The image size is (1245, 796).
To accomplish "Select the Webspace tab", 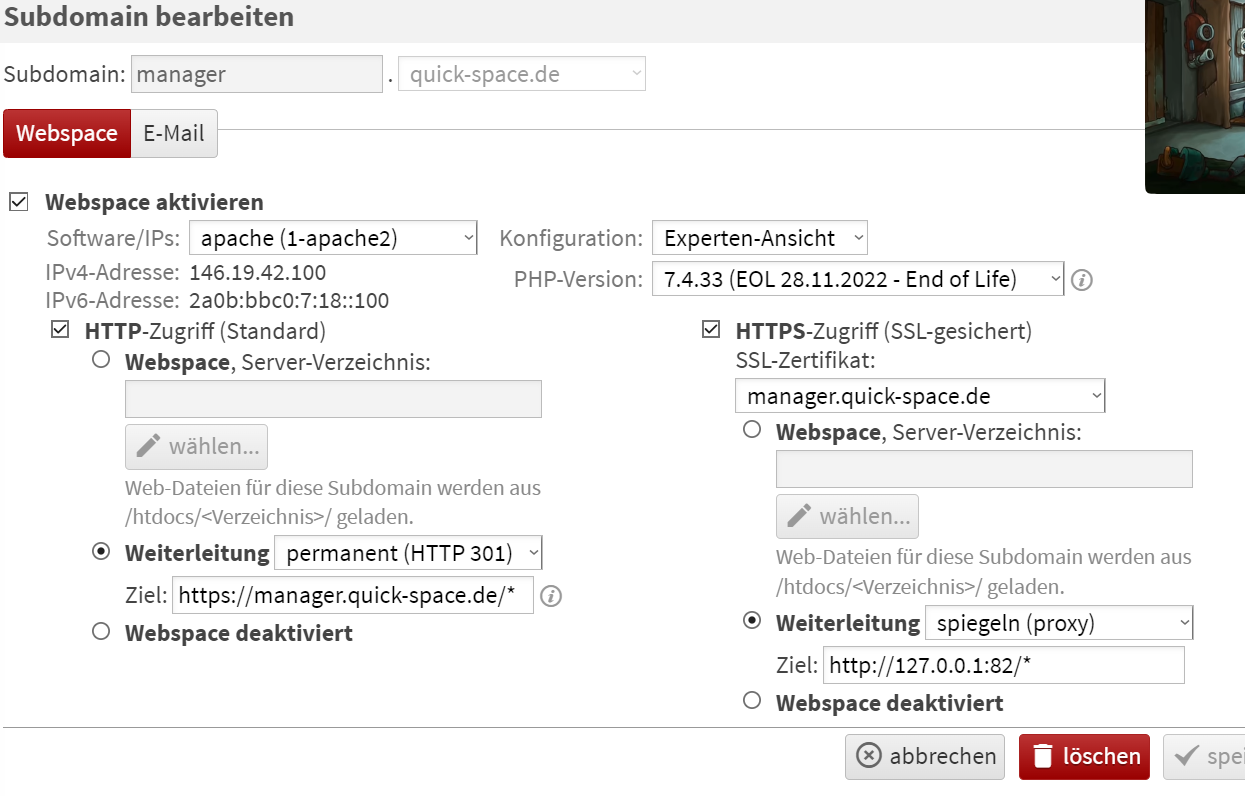I will (x=67, y=134).
